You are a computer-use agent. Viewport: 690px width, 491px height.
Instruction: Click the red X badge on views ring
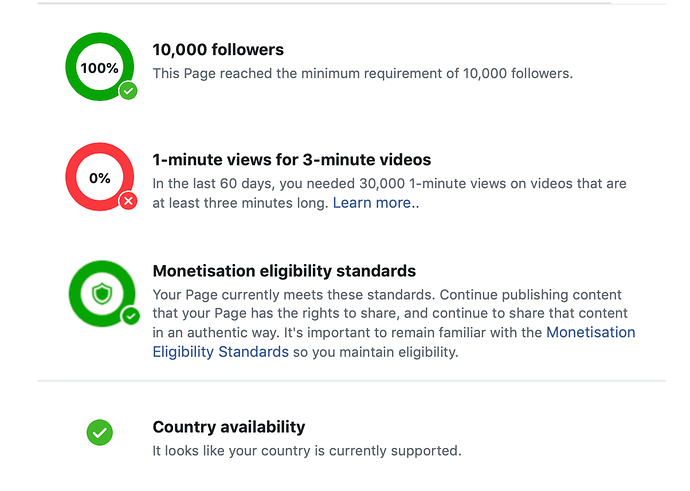[128, 201]
